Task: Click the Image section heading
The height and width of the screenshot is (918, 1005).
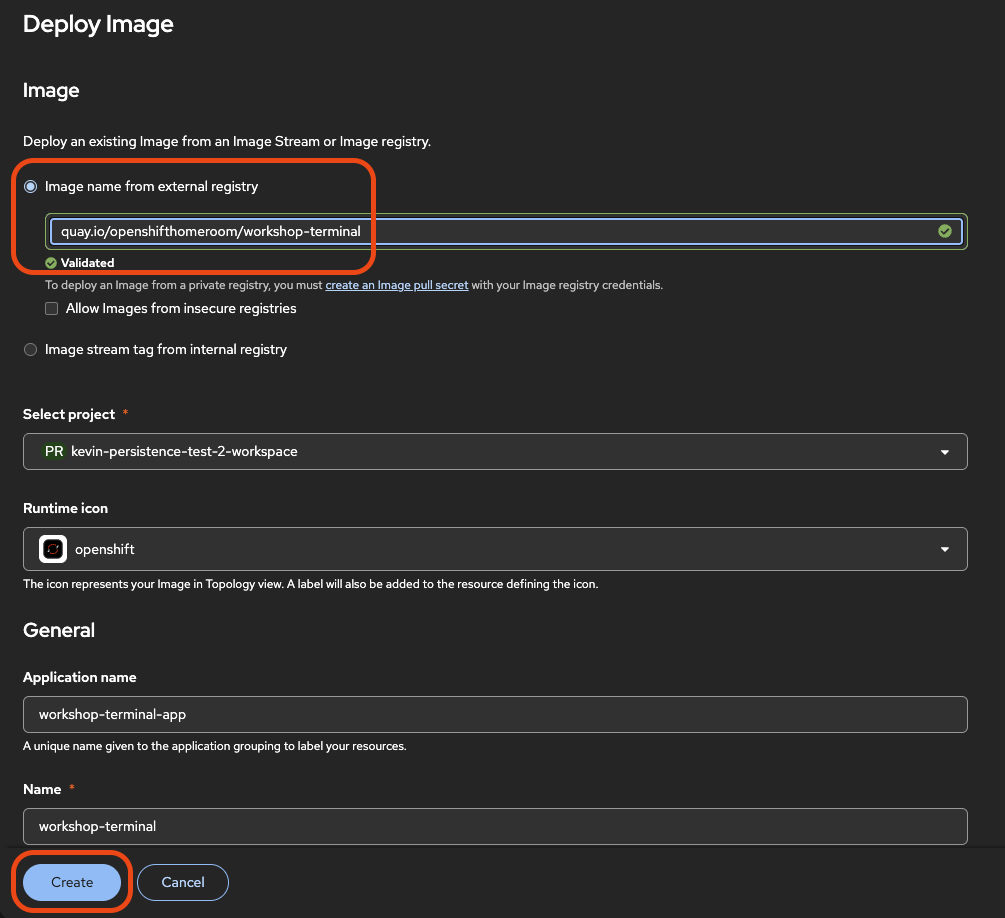Action: (x=51, y=90)
